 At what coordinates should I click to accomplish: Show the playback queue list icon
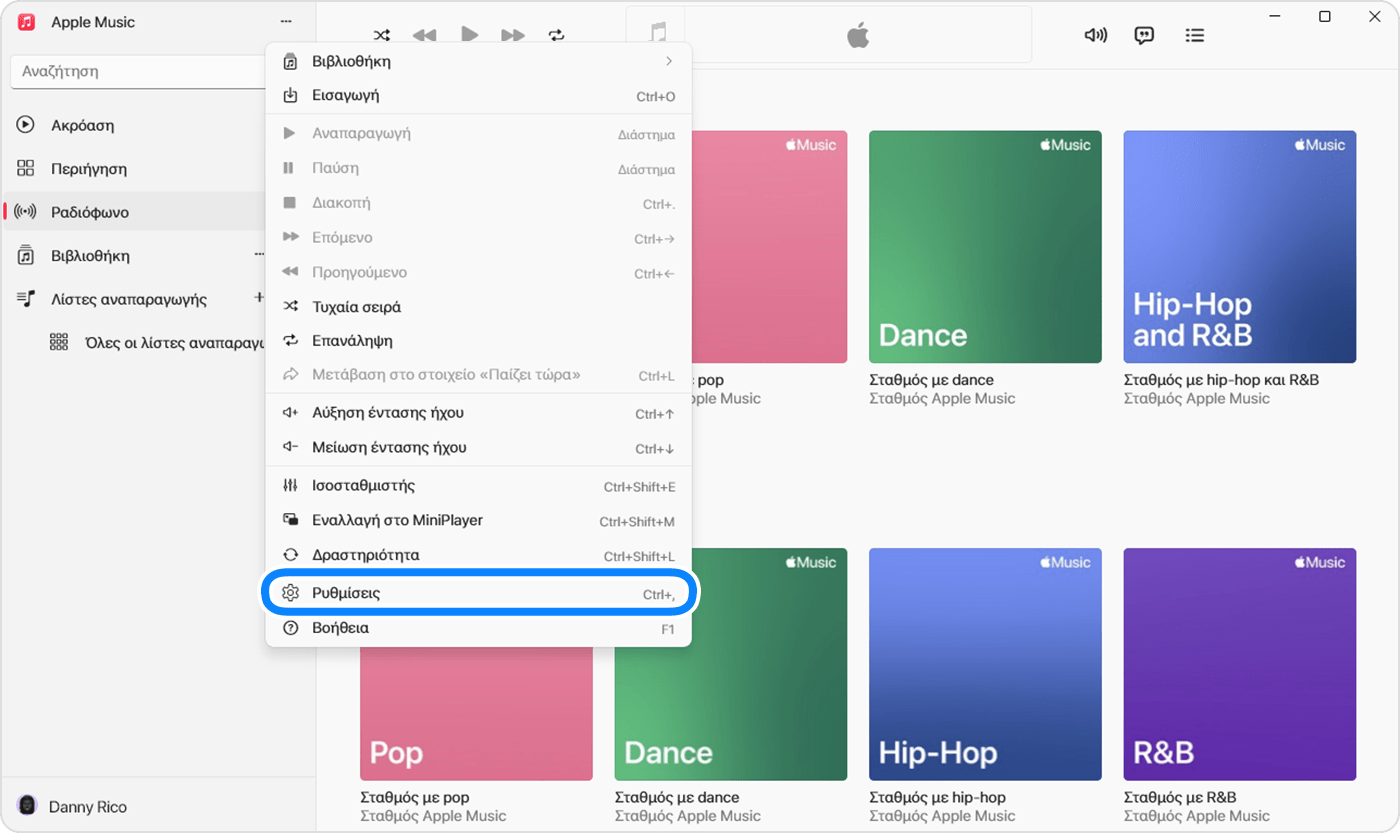pos(1195,34)
